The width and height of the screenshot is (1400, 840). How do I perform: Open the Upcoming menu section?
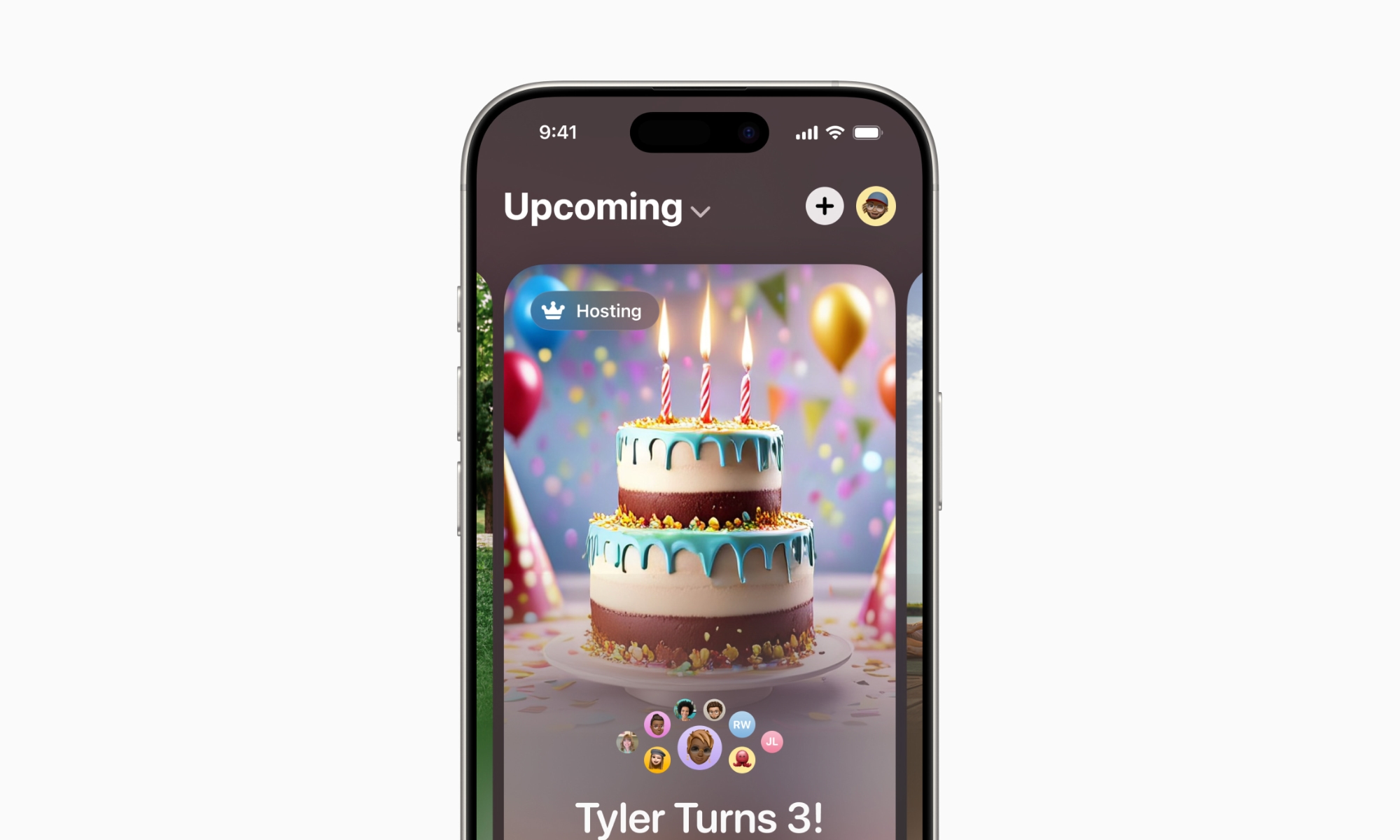point(608,207)
